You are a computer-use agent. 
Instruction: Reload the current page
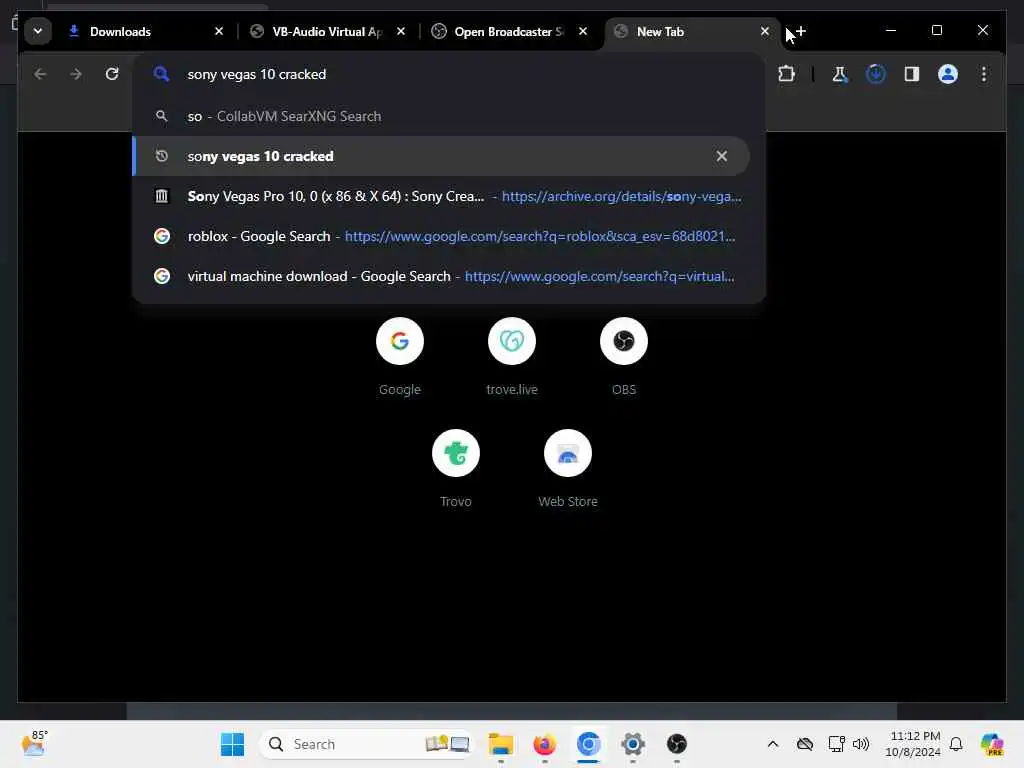pyautogui.click(x=112, y=74)
